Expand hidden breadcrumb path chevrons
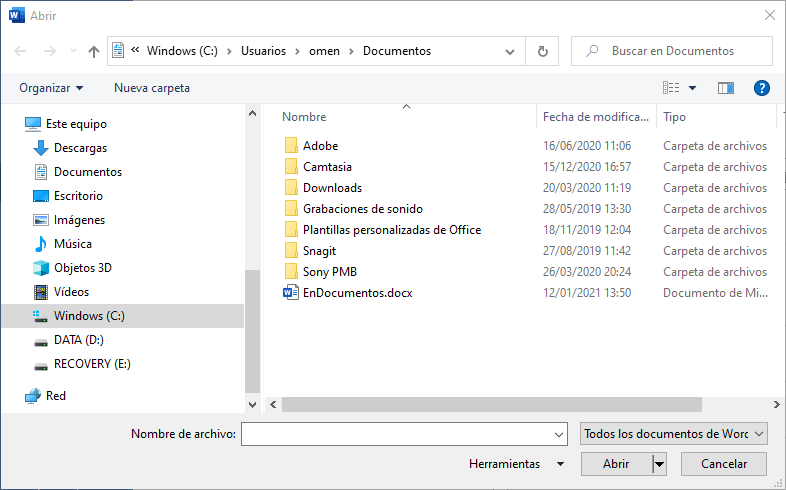 tap(135, 50)
